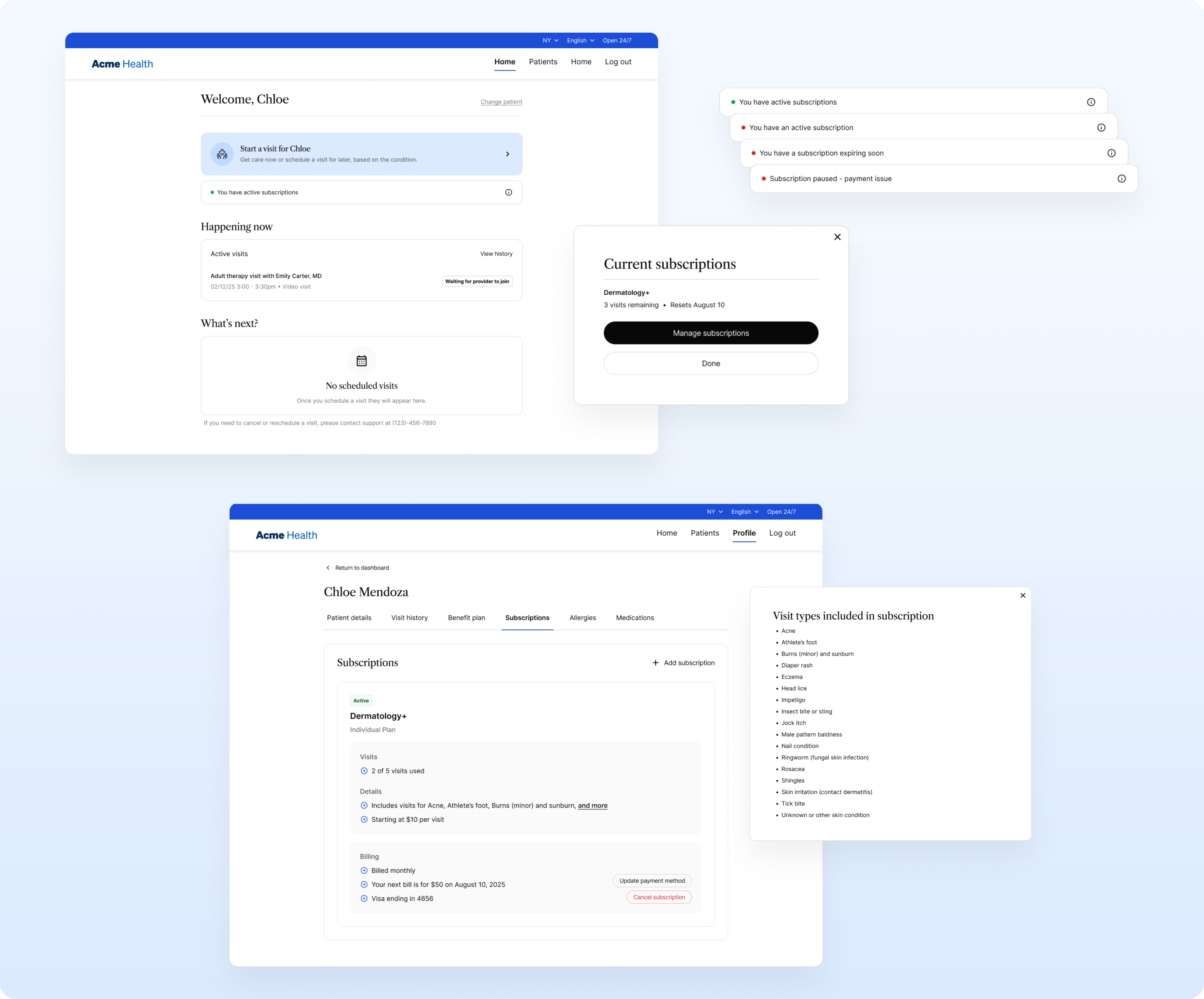
Task: Click 'You have a subscription expiring soon' text
Action: pos(821,153)
